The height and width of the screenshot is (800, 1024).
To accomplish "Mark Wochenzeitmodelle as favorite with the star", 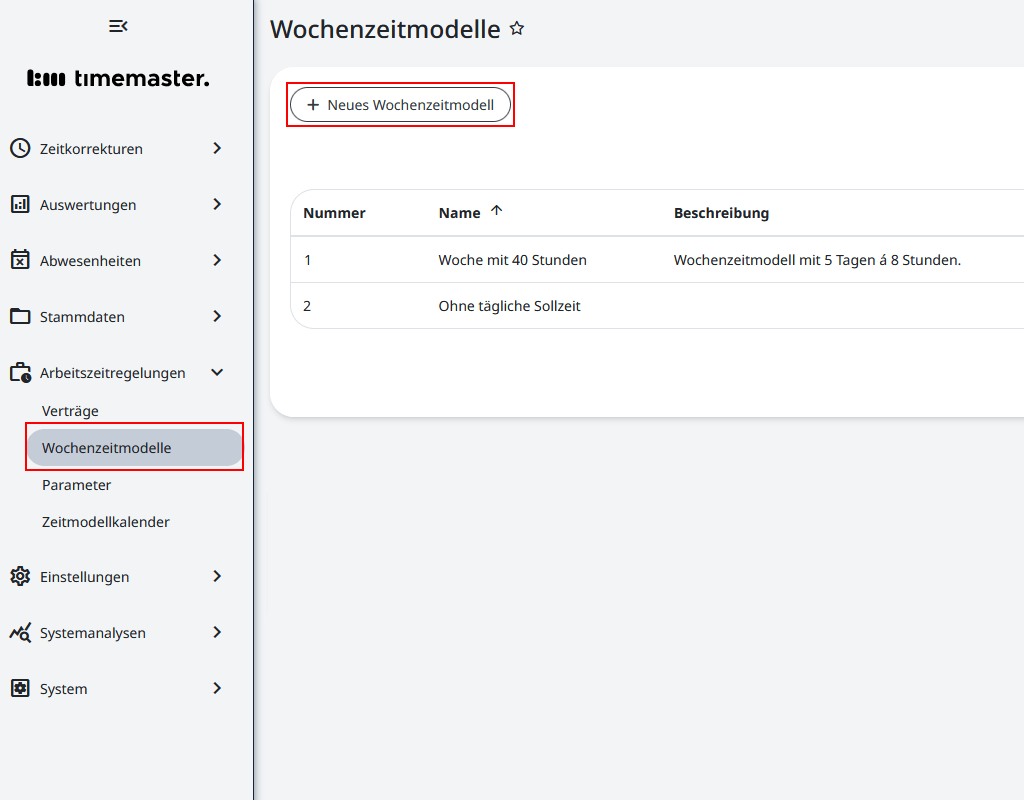I will tap(517, 28).
